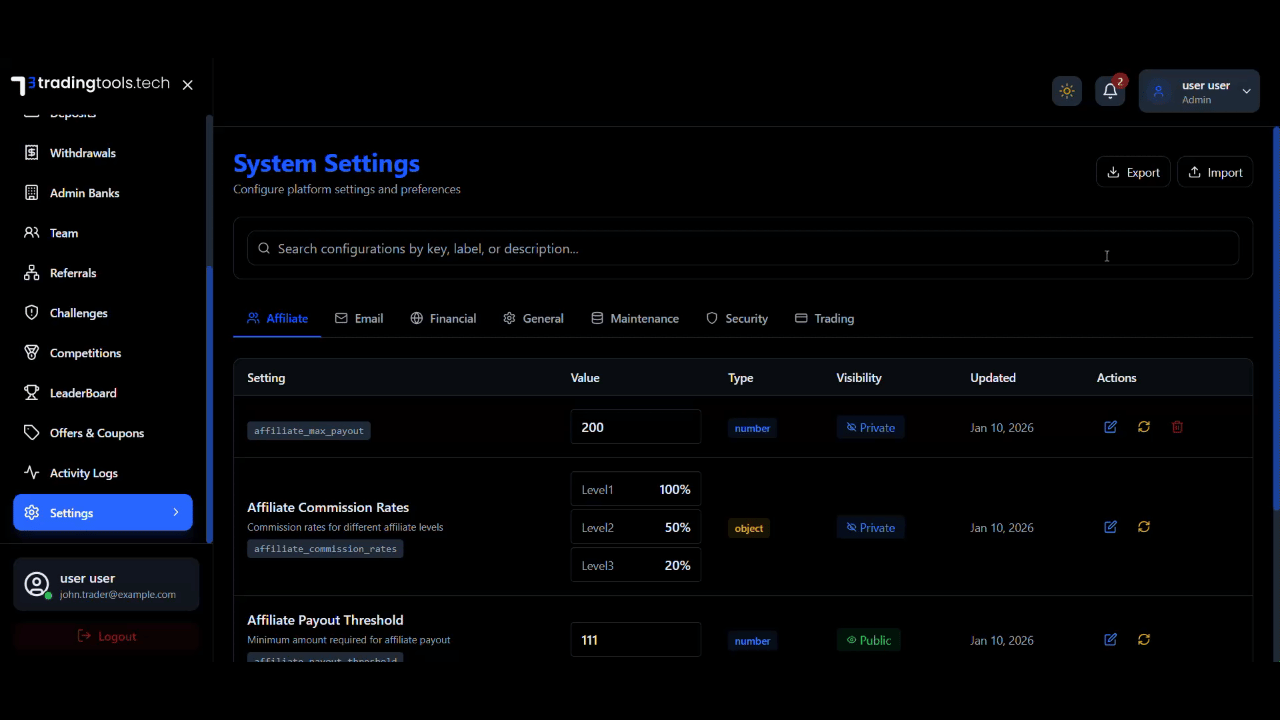The image size is (1280, 720).
Task: Edit the affiliate_max_payout setting
Action: 1110,427
